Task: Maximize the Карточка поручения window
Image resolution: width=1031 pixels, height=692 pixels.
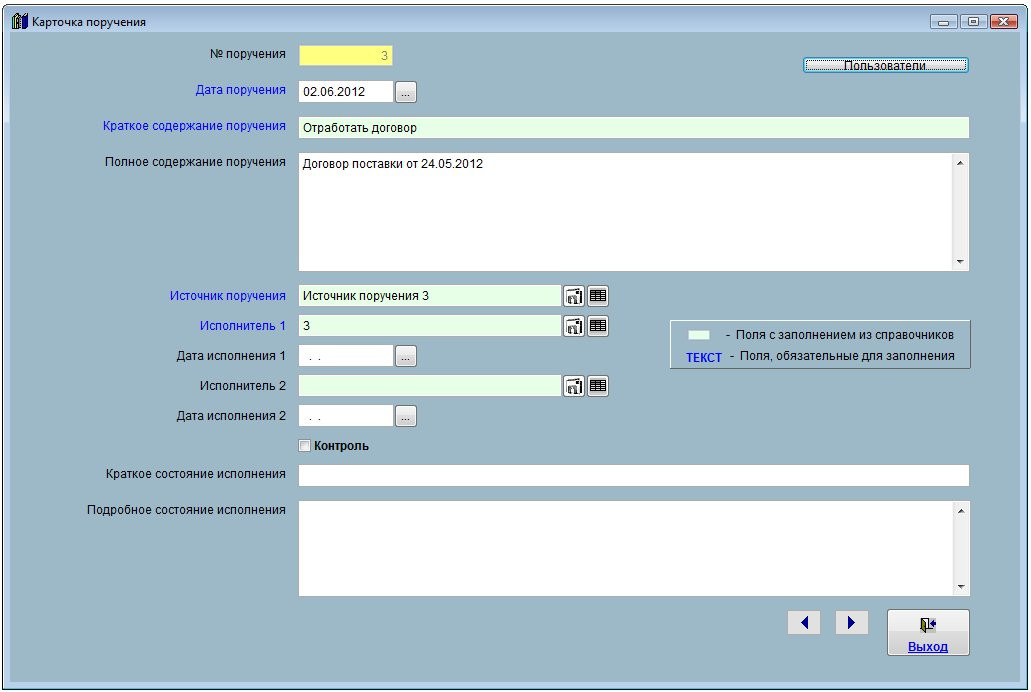Action: click(973, 22)
